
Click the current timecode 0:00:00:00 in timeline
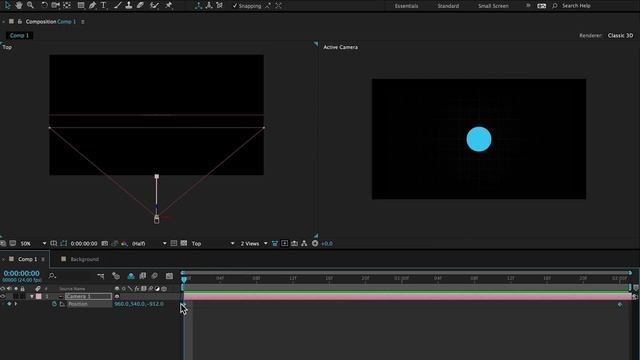pyautogui.click(x=22, y=273)
